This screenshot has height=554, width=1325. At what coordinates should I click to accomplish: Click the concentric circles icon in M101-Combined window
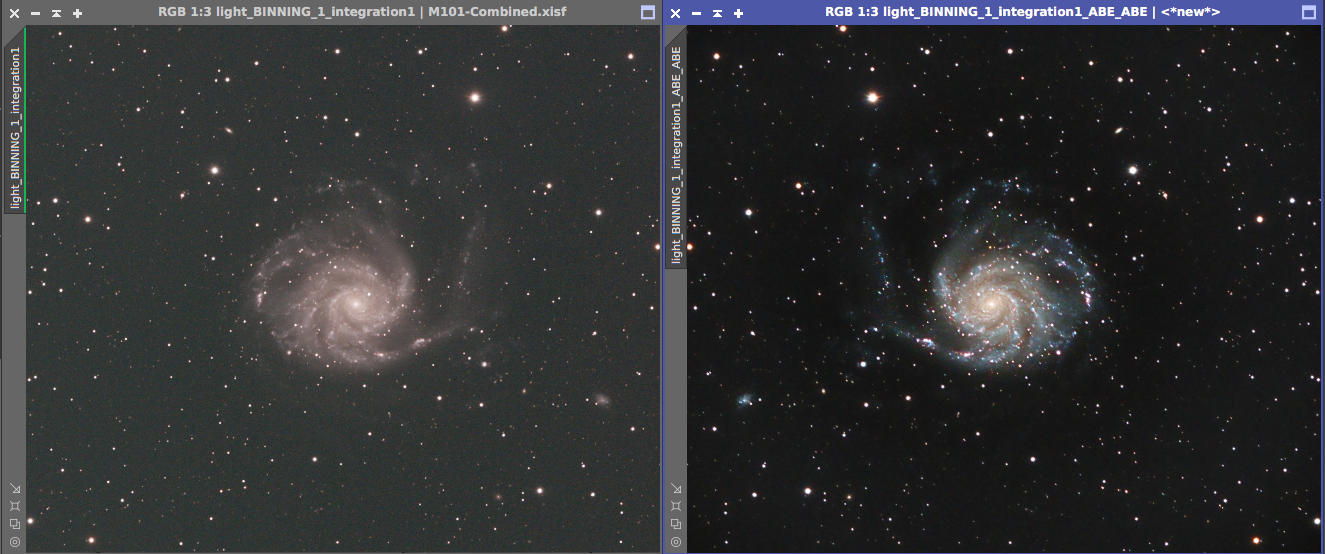point(15,542)
